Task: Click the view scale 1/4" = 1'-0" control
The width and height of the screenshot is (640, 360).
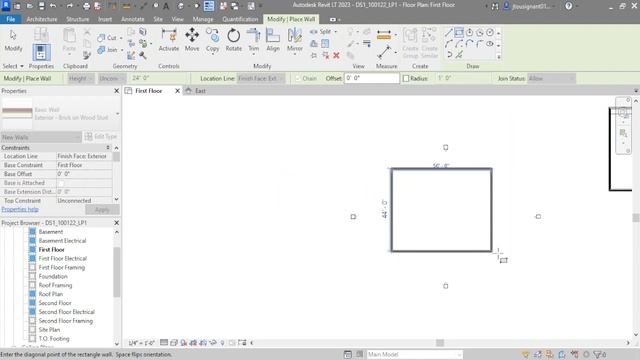Action: [x=141, y=343]
